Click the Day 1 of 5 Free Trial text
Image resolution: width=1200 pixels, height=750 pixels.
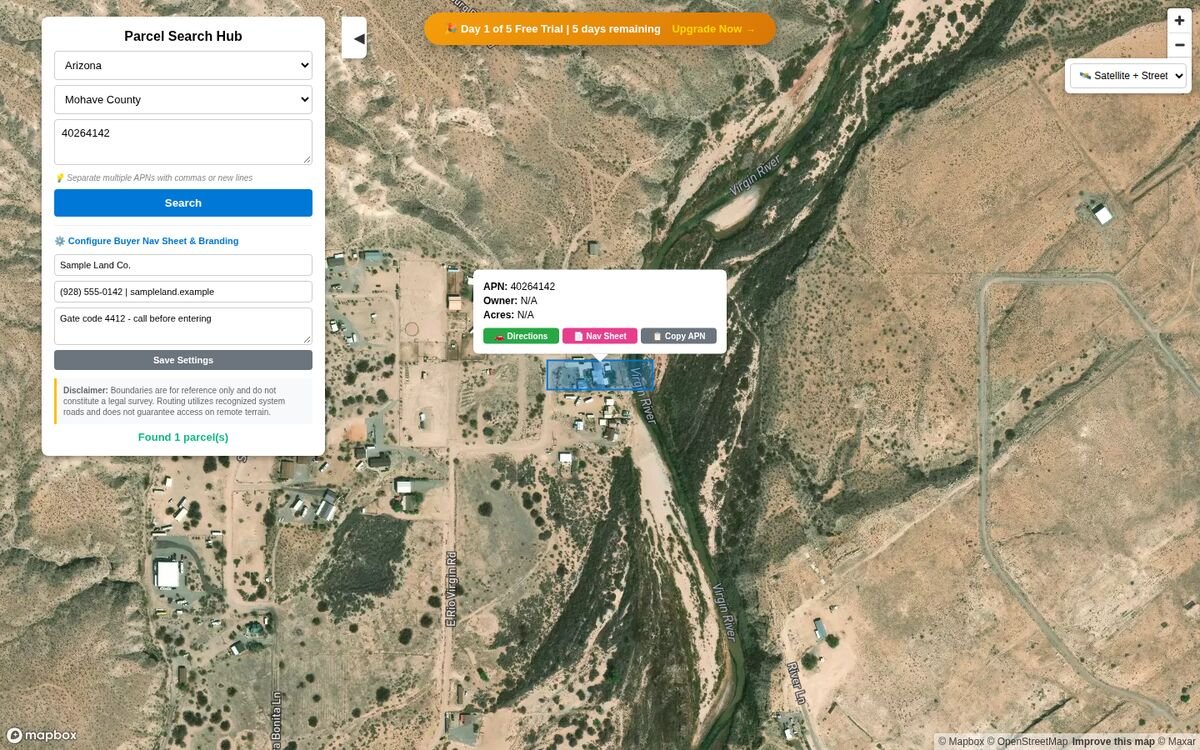pyautogui.click(x=552, y=29)
